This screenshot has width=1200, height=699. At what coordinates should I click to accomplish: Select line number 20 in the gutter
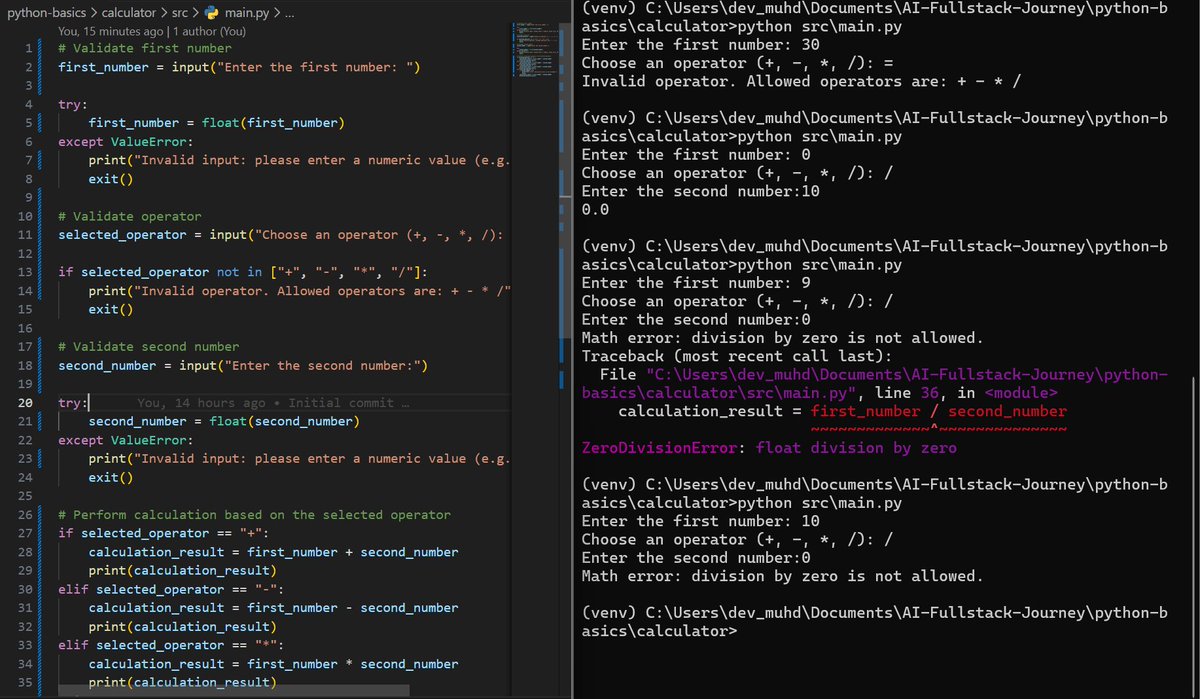pyautogui.click(x=25, y=403)
